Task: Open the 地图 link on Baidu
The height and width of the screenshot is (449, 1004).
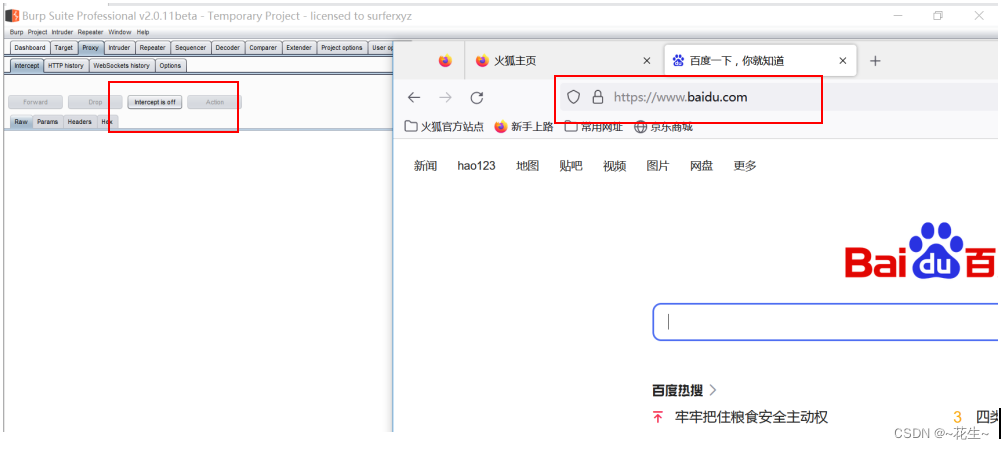Action: click(528, 166)
